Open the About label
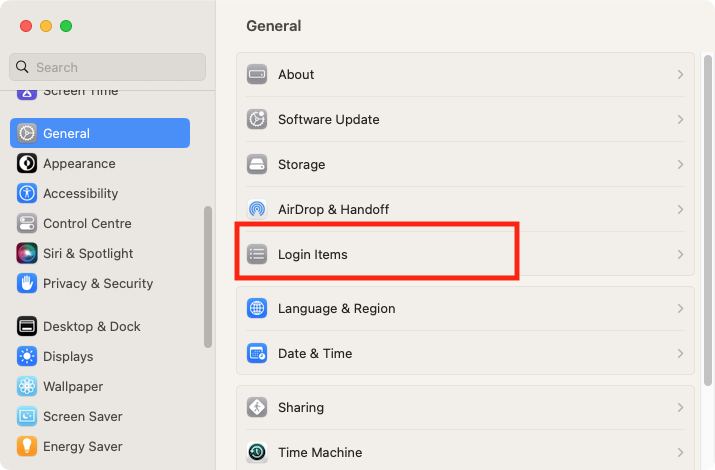This screenshot has width=715, height=470. [x=296, y=74]
